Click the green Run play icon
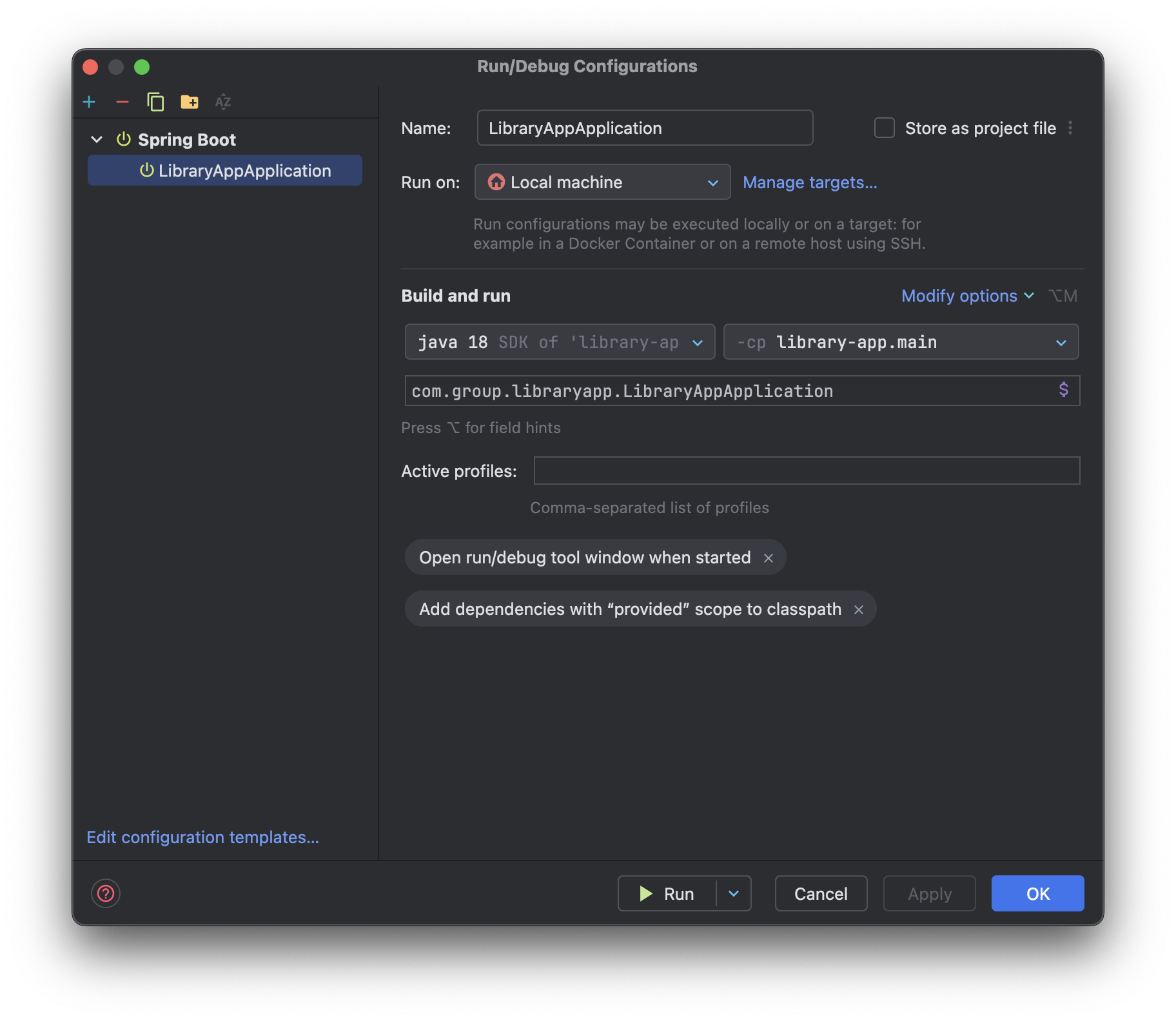The width and height of the screenshot is (1176, 1021). coord(645,893)
